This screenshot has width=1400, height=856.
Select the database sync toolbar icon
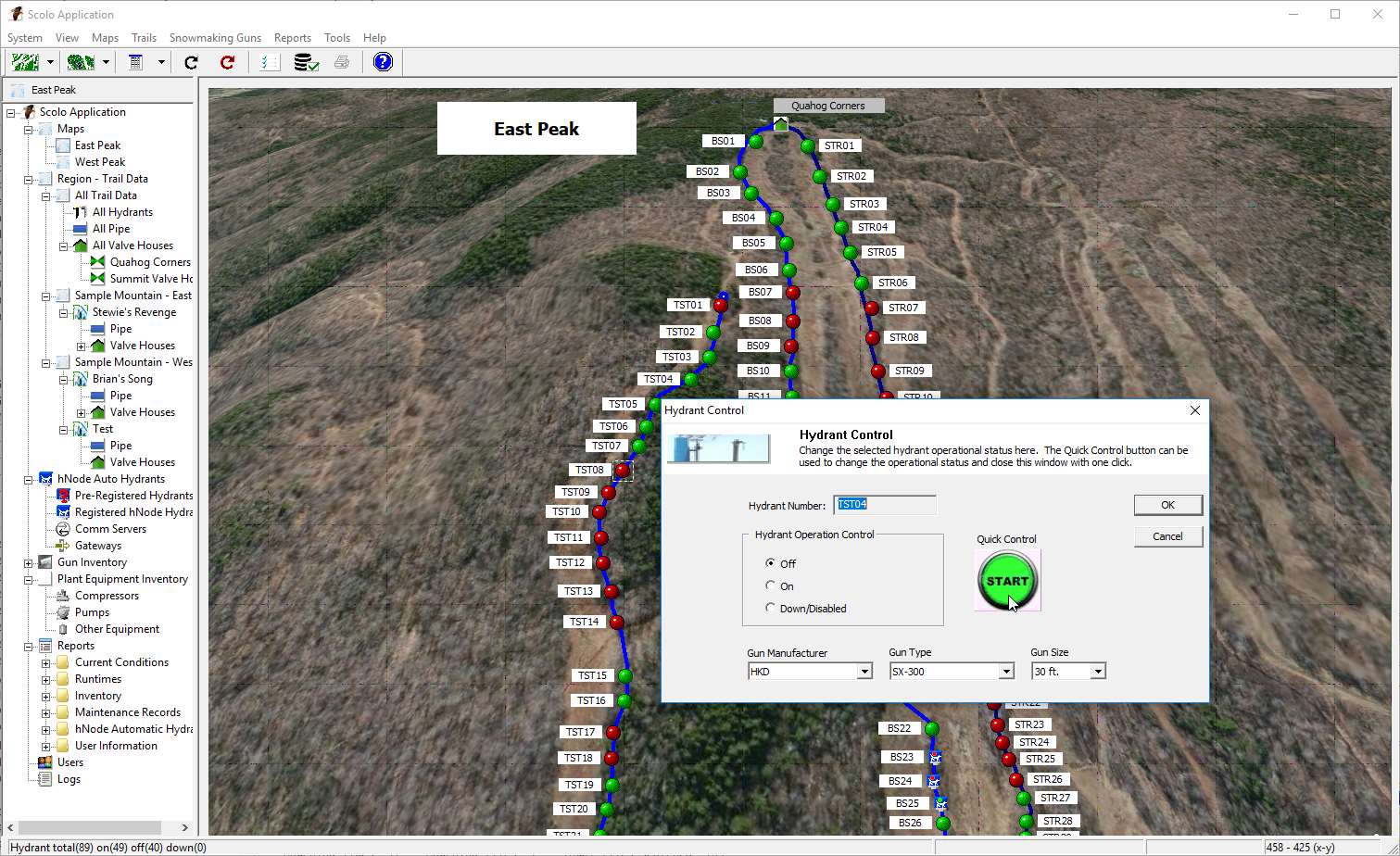coord(306,62)
